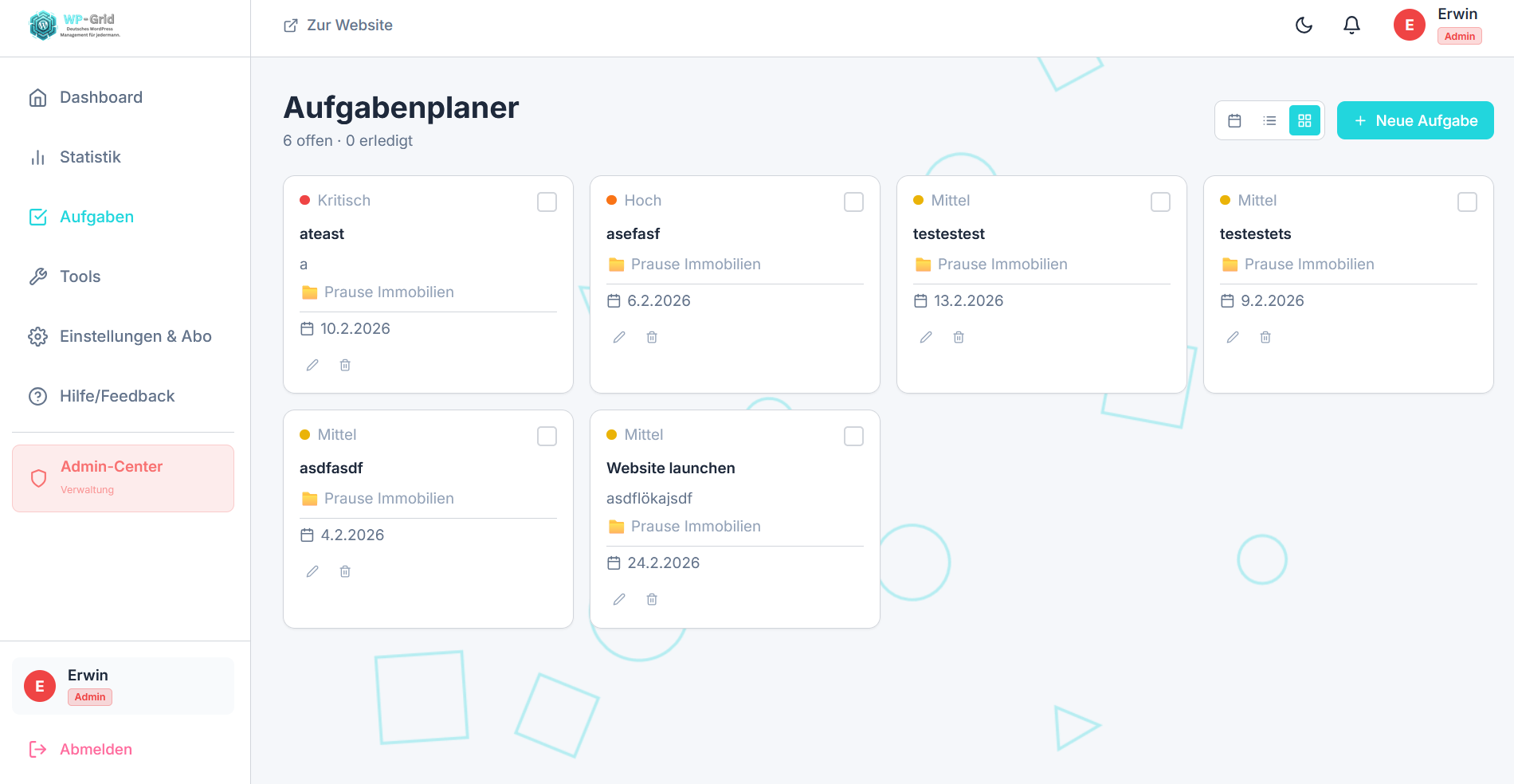The width and height of the screenshot is (1514, 784).
Task: Open notifications bell
Action: 1351,25
